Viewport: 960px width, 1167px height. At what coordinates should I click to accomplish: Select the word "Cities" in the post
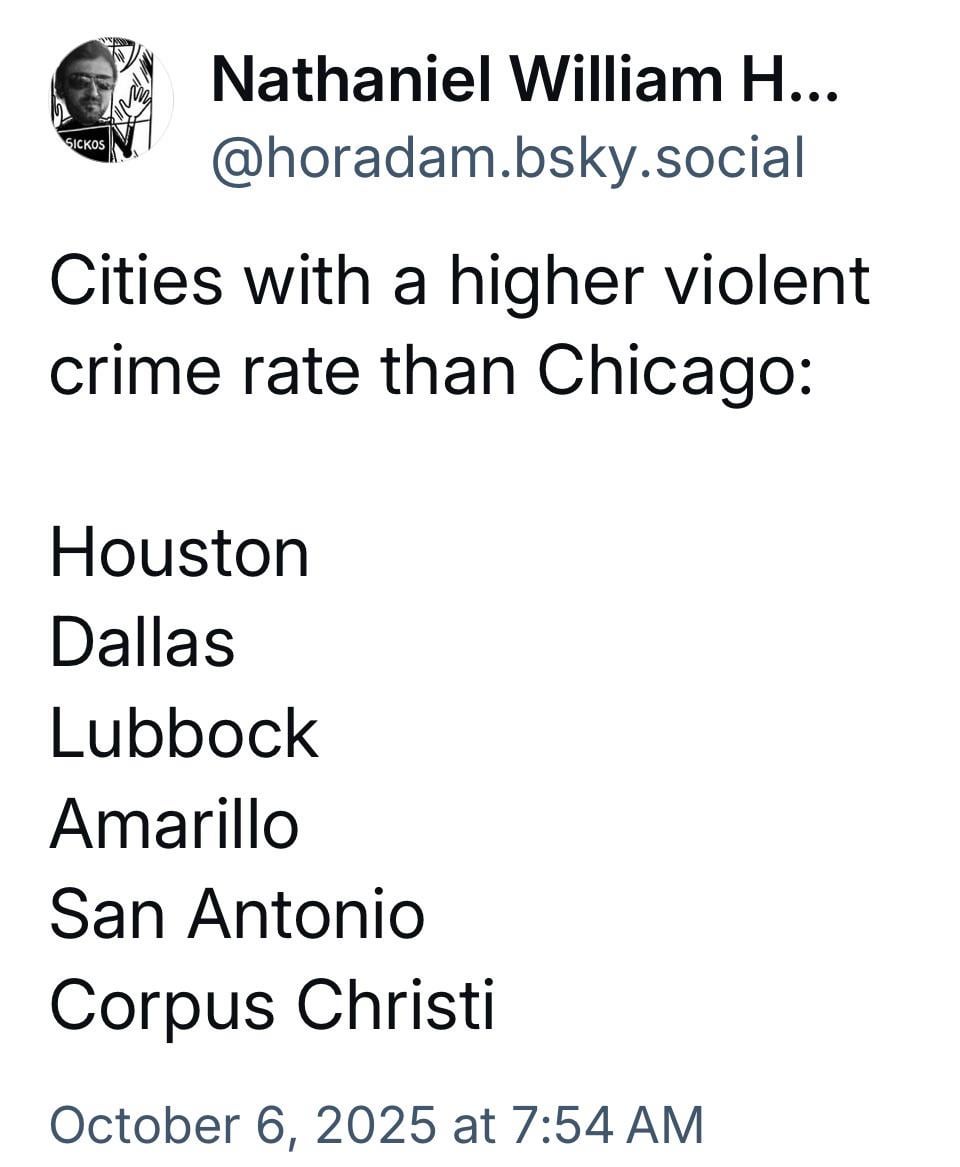pos(136,281)
